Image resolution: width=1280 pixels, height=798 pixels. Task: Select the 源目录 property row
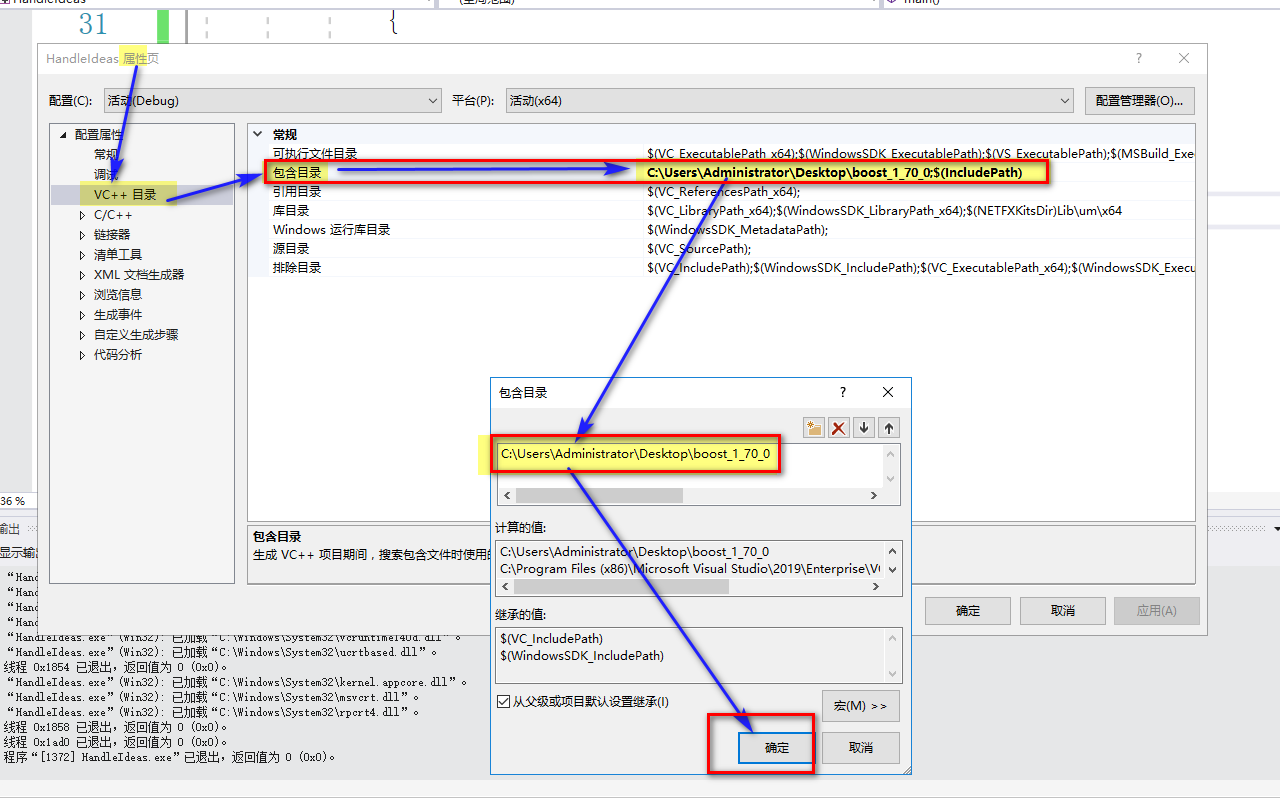pyautogui.click(x=721, y=249)
